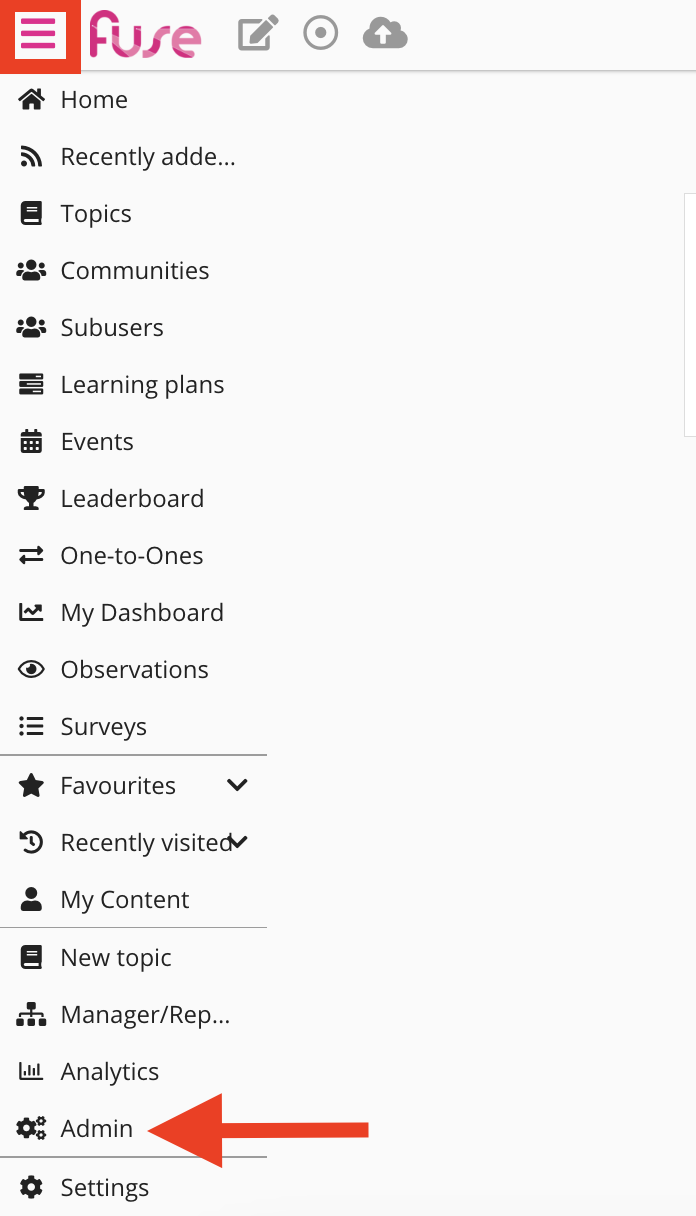This screenshot has height=1216, width=696.
Task: Click the Observations eye icon
Action: point(31,668)
